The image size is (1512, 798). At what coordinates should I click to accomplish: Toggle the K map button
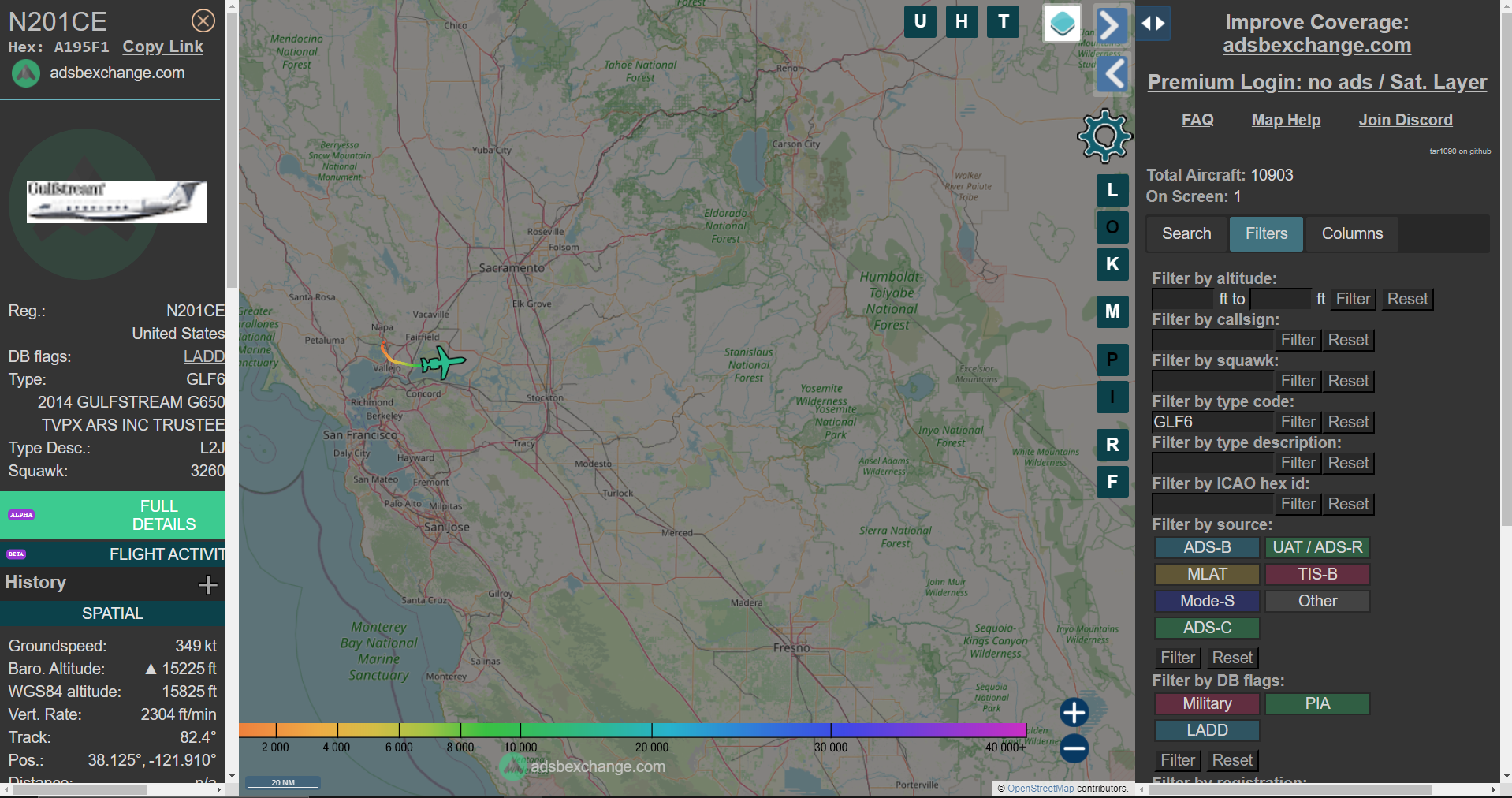(1112, 264)
